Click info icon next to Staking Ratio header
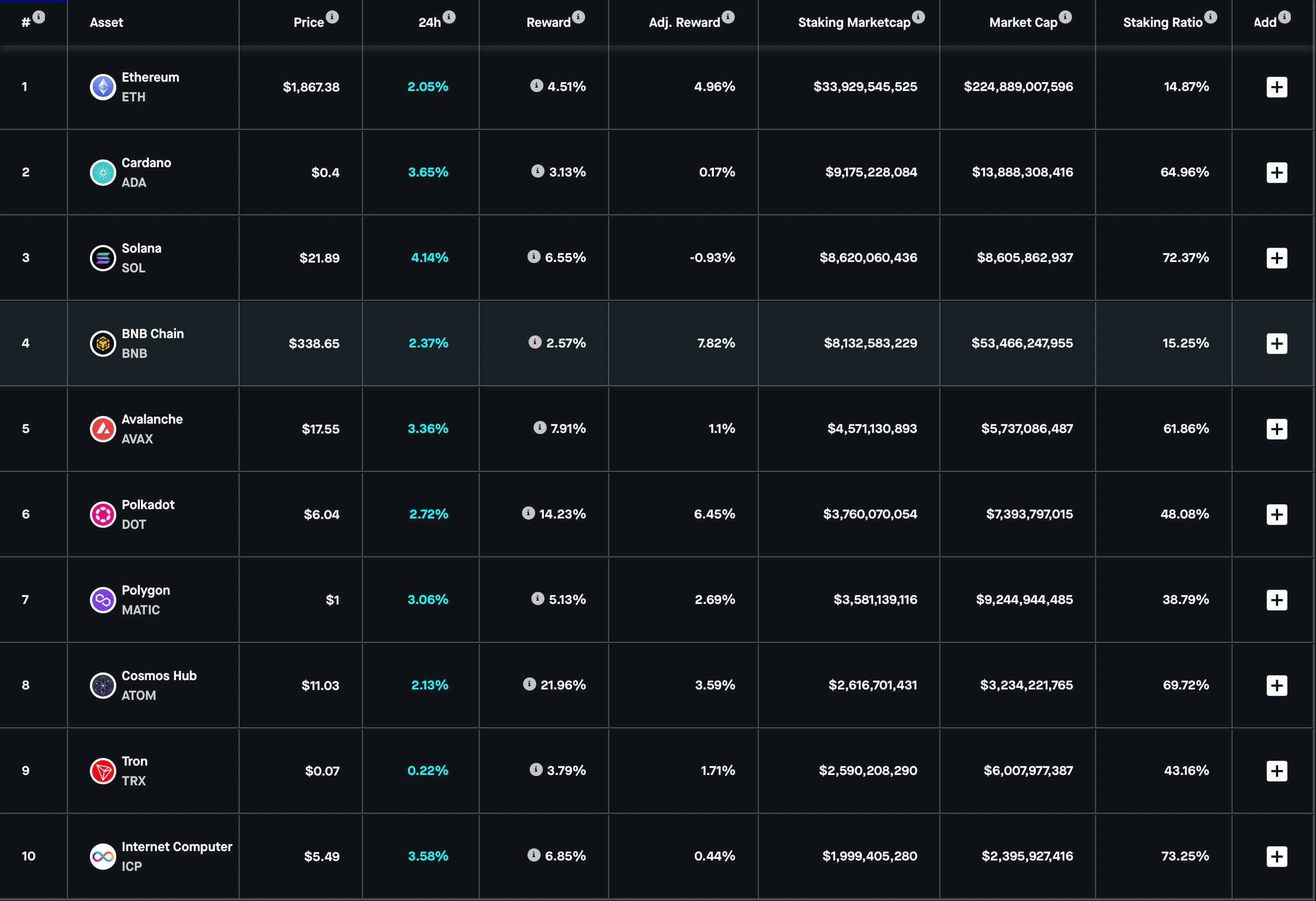 tap(1211, 17)
